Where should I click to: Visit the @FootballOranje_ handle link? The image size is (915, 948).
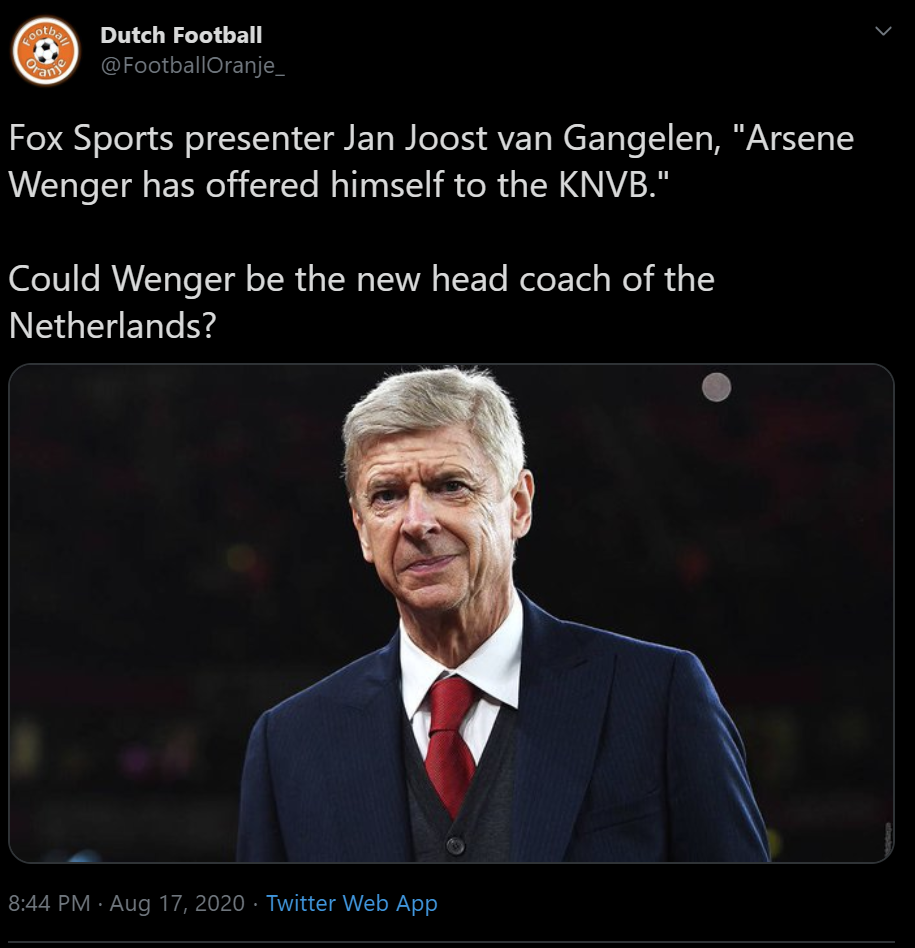point(192,65)
